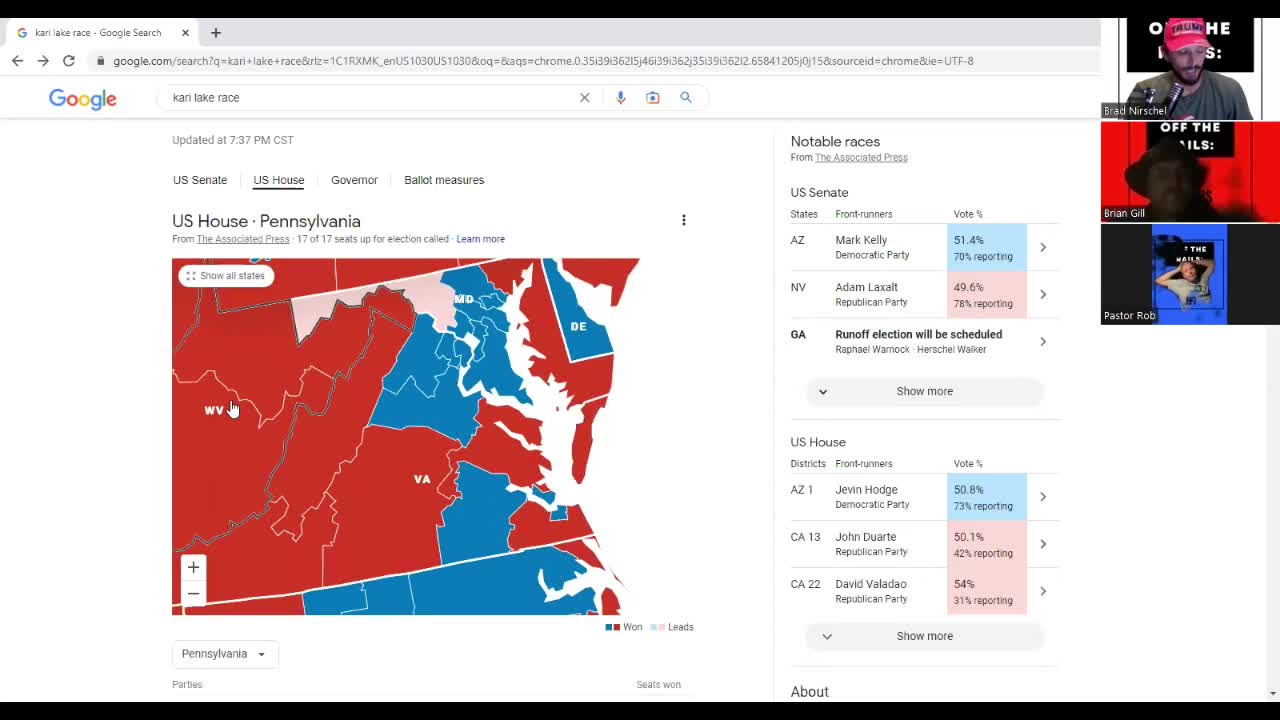Click Brian Gill video thumbnail
Viewport: 1280px width, 720px height.
pos(1190,172)
